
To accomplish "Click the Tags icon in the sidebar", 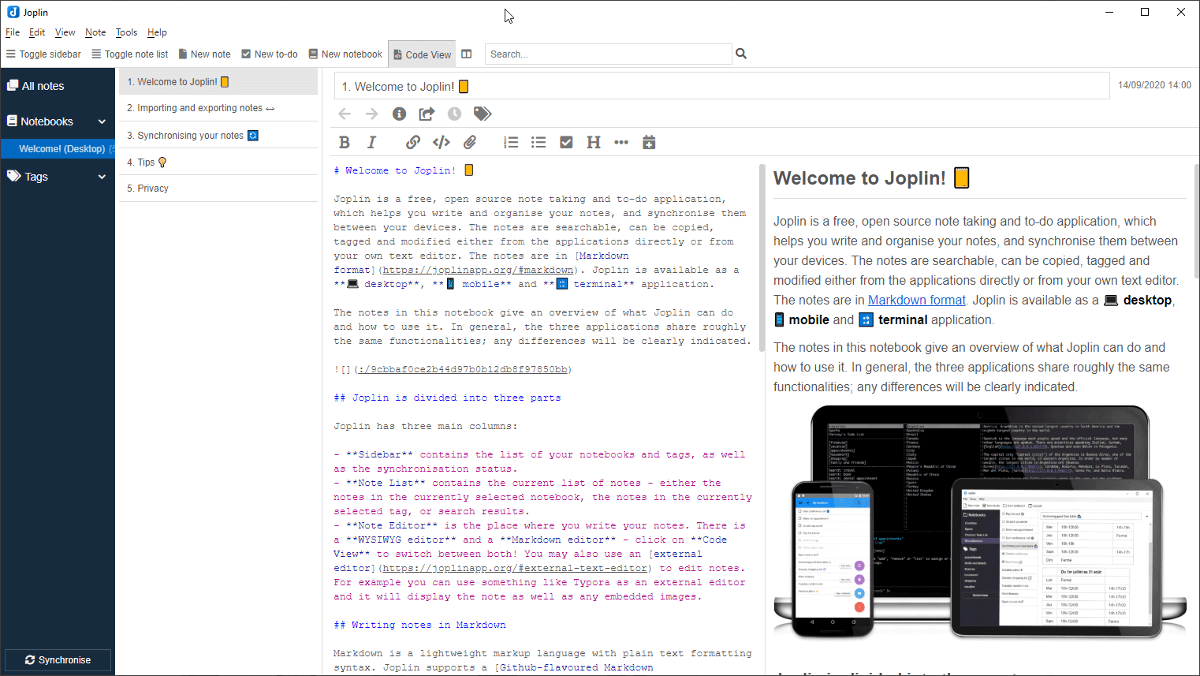I will click(13, 176).
